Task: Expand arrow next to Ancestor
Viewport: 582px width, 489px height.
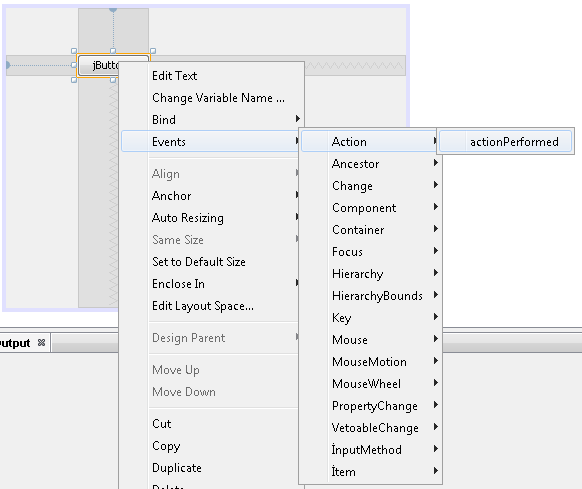Action: pos(436,163)
